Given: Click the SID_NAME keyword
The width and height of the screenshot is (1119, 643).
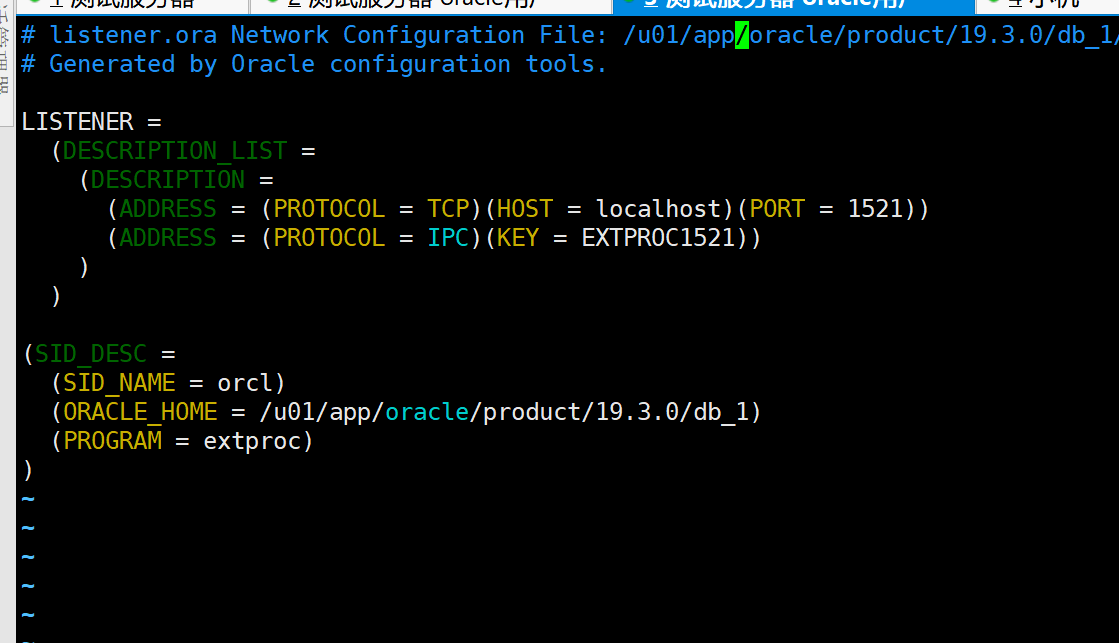Looking at the screenshot, I should click(119, 383).
